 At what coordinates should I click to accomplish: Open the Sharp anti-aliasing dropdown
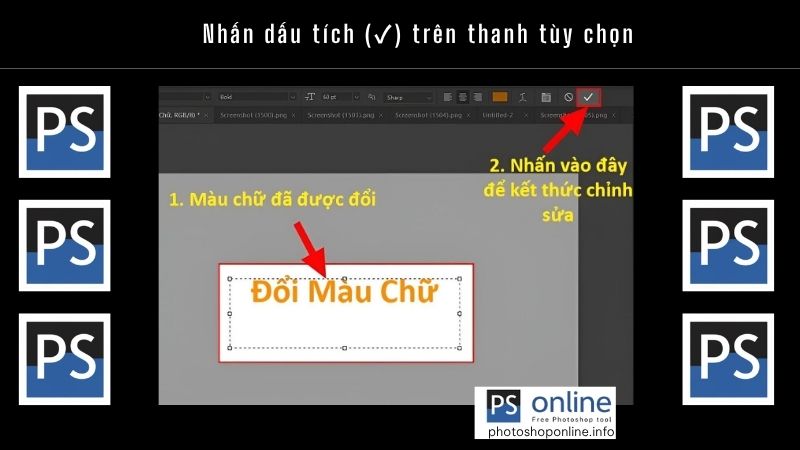pyautogui.click(x=409, y=97)
